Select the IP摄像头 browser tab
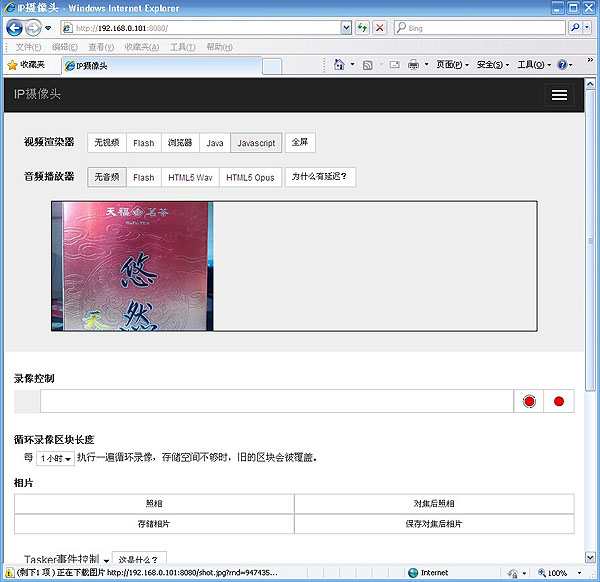600x582 pixels. click(x=161, y=66)
